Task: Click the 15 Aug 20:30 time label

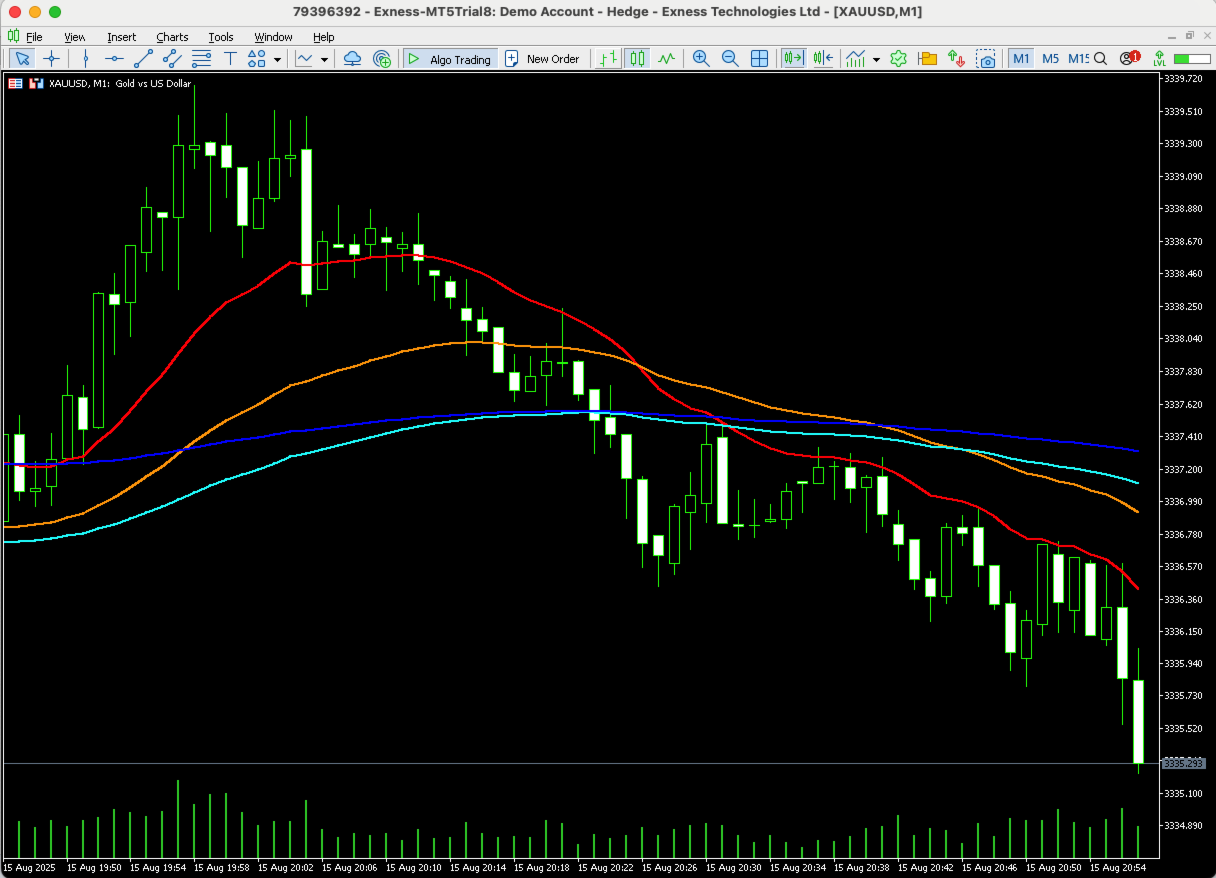Action: (736, 867)
